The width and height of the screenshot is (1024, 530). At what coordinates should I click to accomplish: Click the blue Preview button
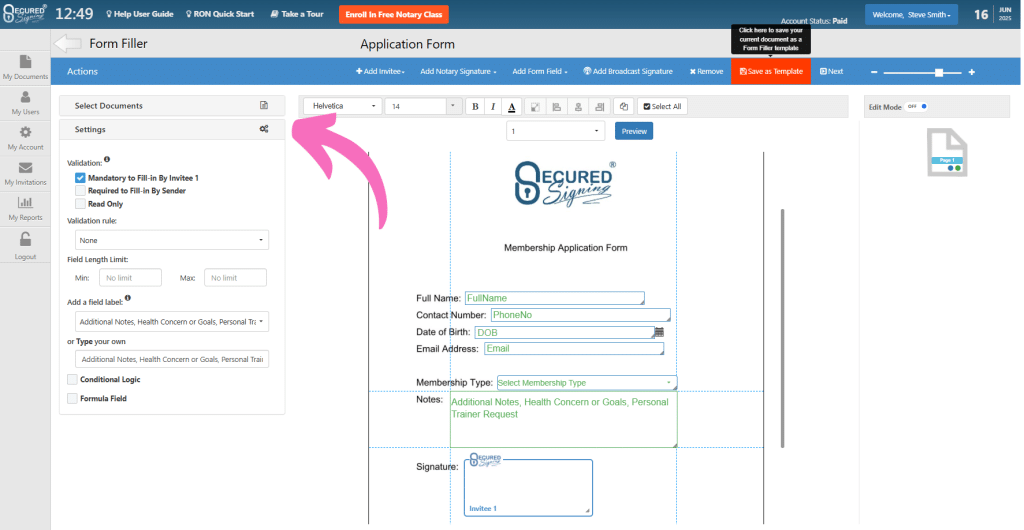[633, 131]
